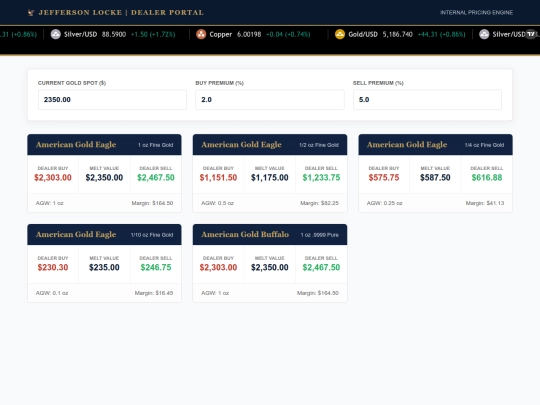This screenshot has width=540, height=405.
Task: Click the Jefferson Locke eagle logo icon
Action: coord(31,13)
